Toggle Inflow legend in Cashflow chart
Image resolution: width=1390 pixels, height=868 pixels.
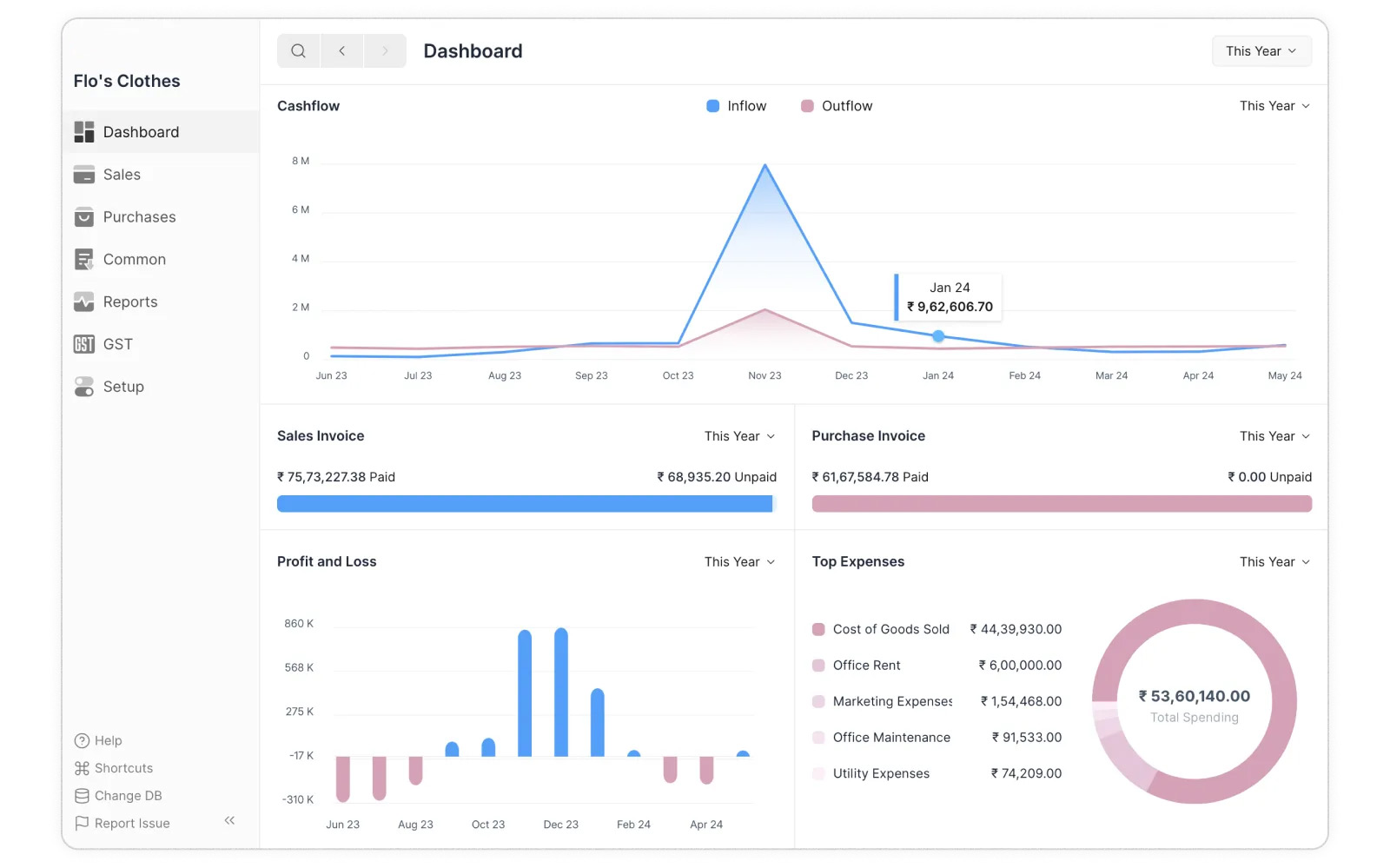(x=737, y=106)
